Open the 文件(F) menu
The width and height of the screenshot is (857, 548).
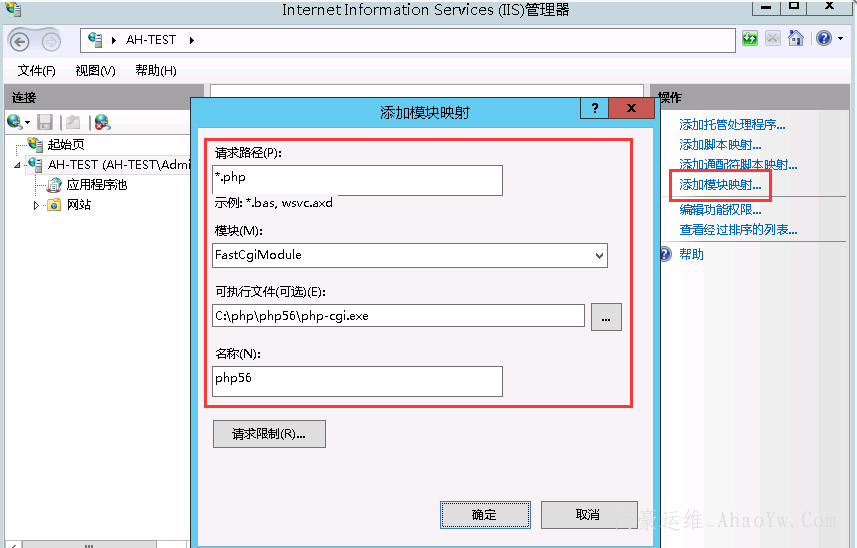[37, 70]
